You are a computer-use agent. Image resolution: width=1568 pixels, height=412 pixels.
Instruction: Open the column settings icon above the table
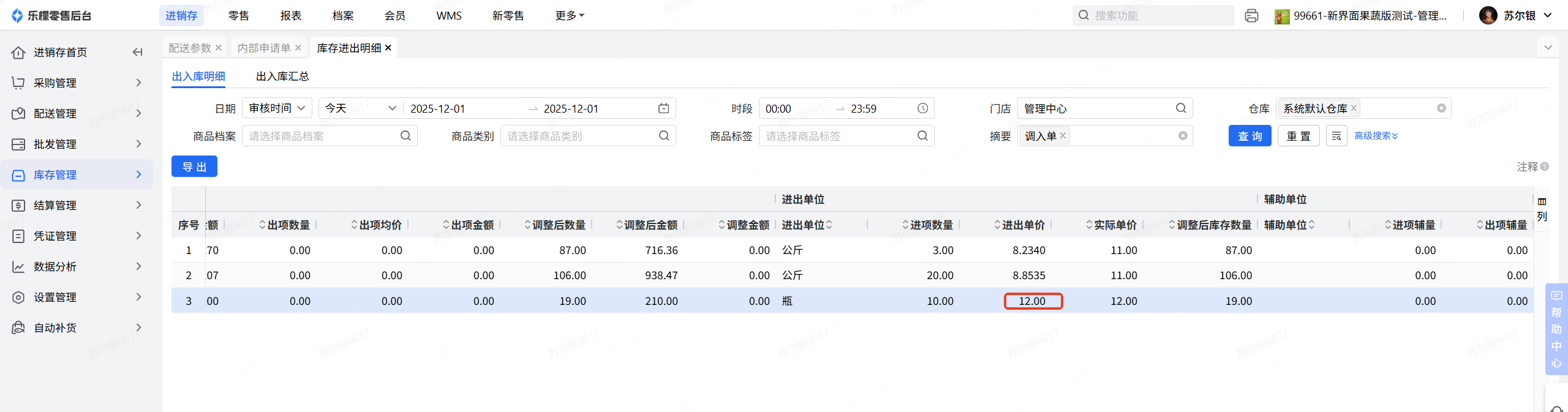tap(1542, 201)
